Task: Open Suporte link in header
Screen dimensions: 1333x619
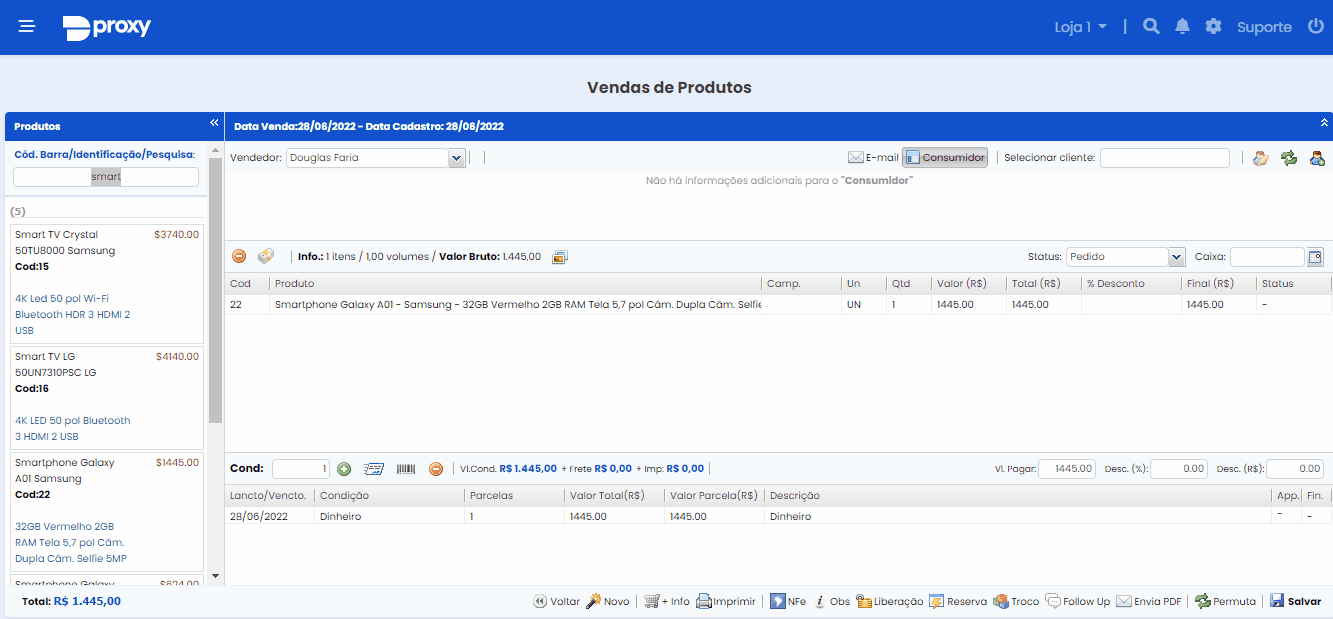Action: 1264,27
